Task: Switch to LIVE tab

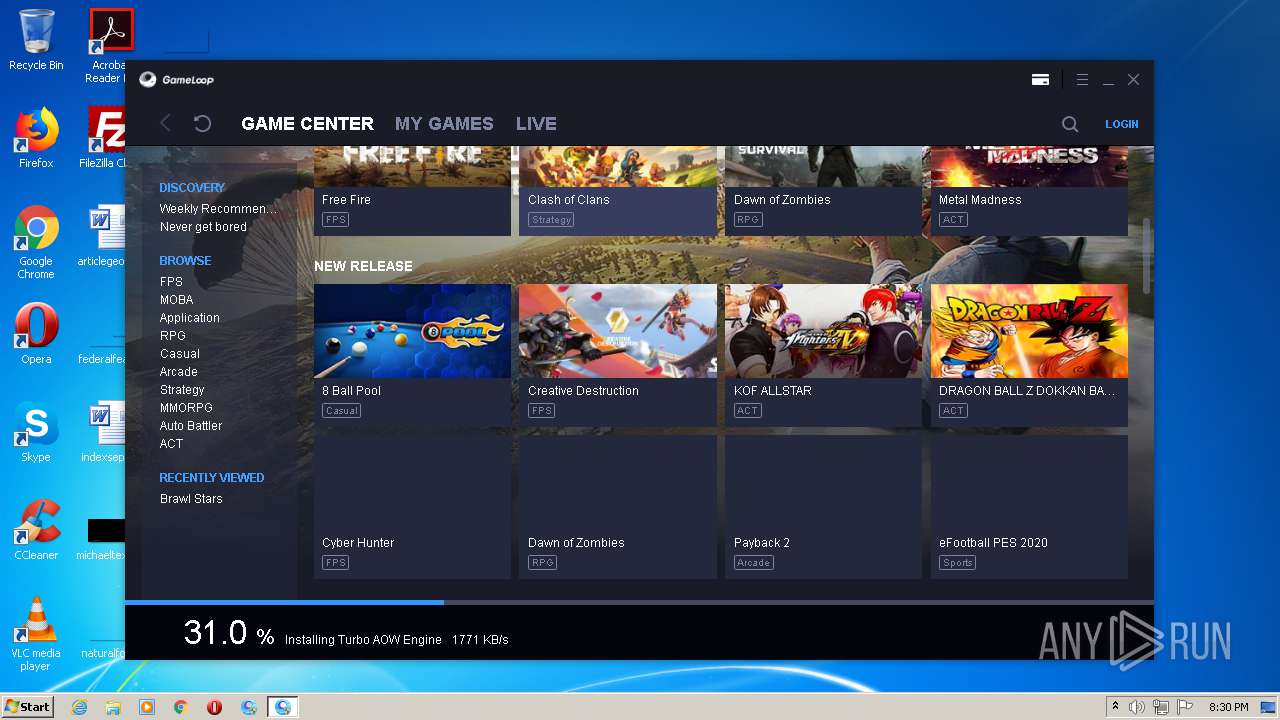Action: pyautogui.click(x=536, y=124)
